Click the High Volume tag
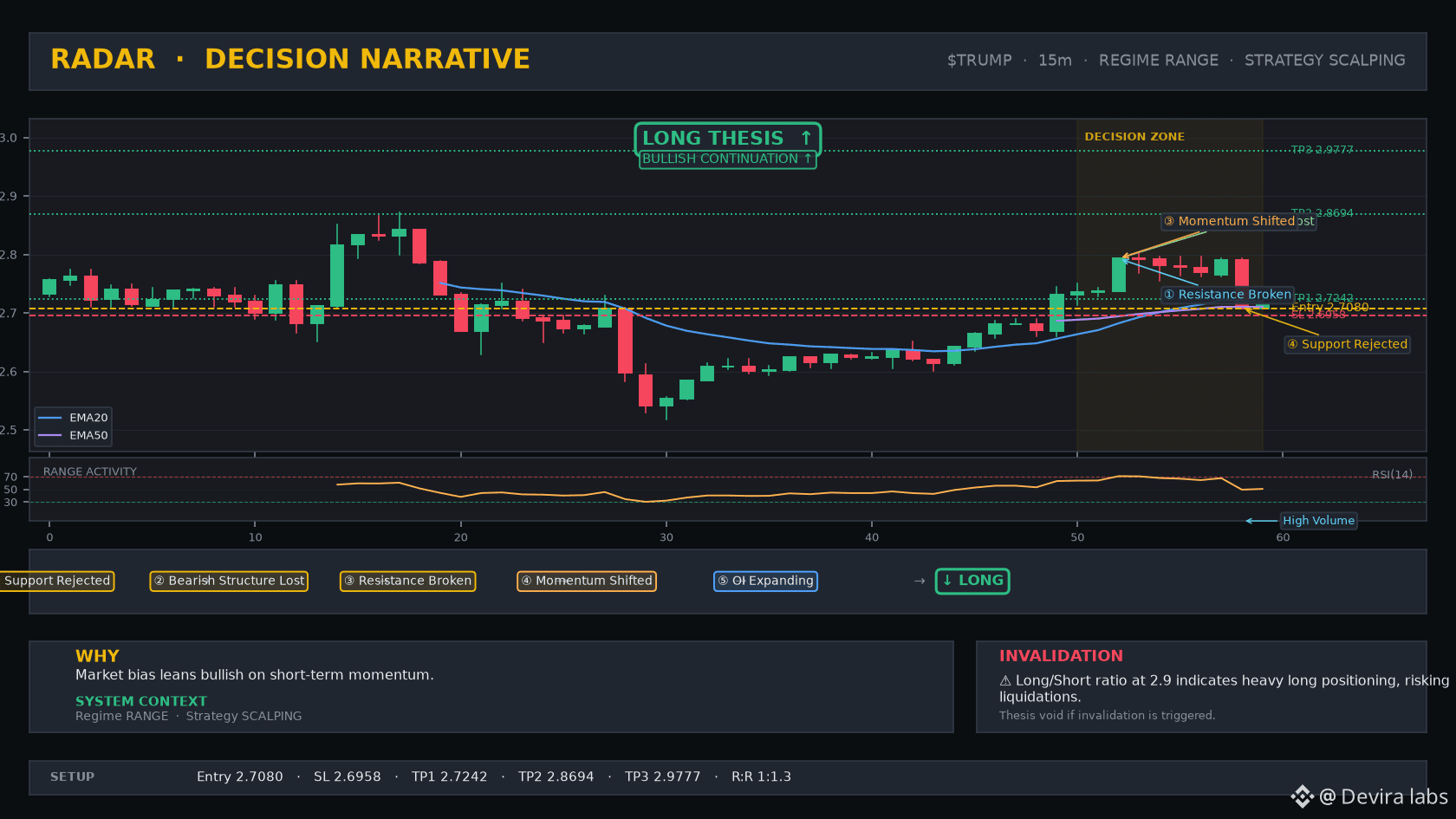Viewport: 1456px width, 819px height. point(1318,521)
